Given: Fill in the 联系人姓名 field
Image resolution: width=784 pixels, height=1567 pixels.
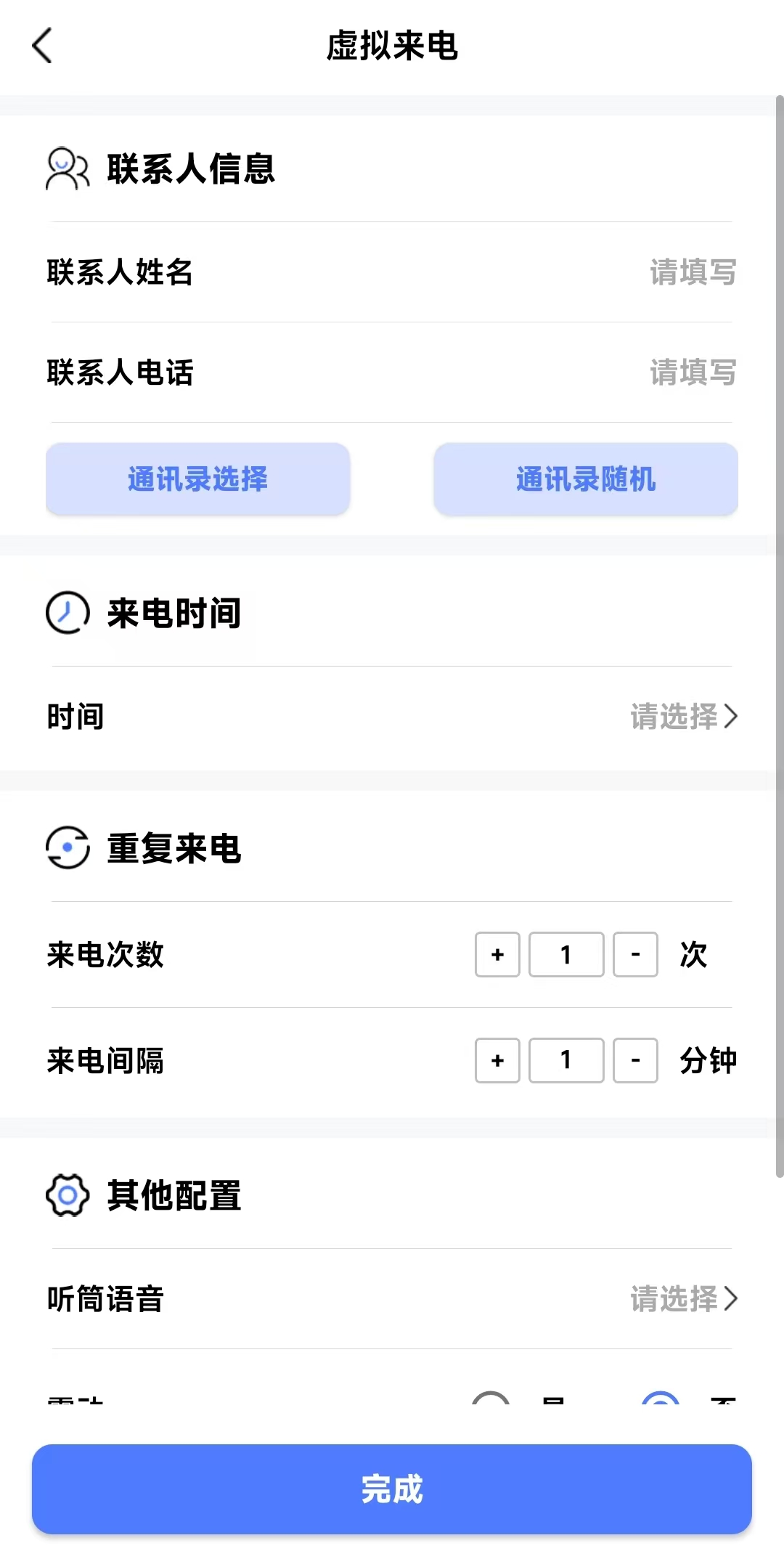Looking at the screenshot, I should click(x=692, y=272).
